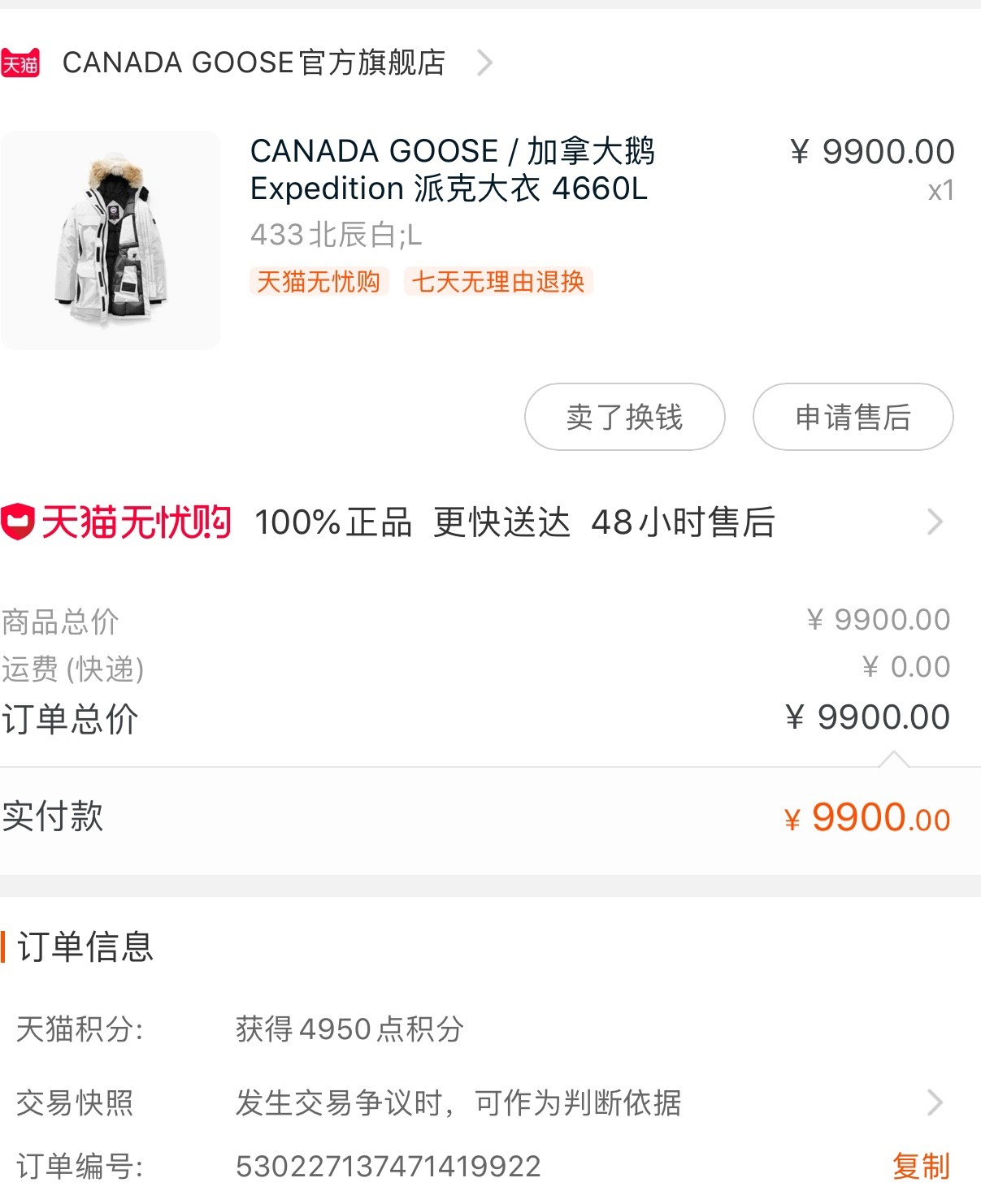Open the white parka product thumbnail
The height and width of the screenshot is (1204, 981).
111,240
